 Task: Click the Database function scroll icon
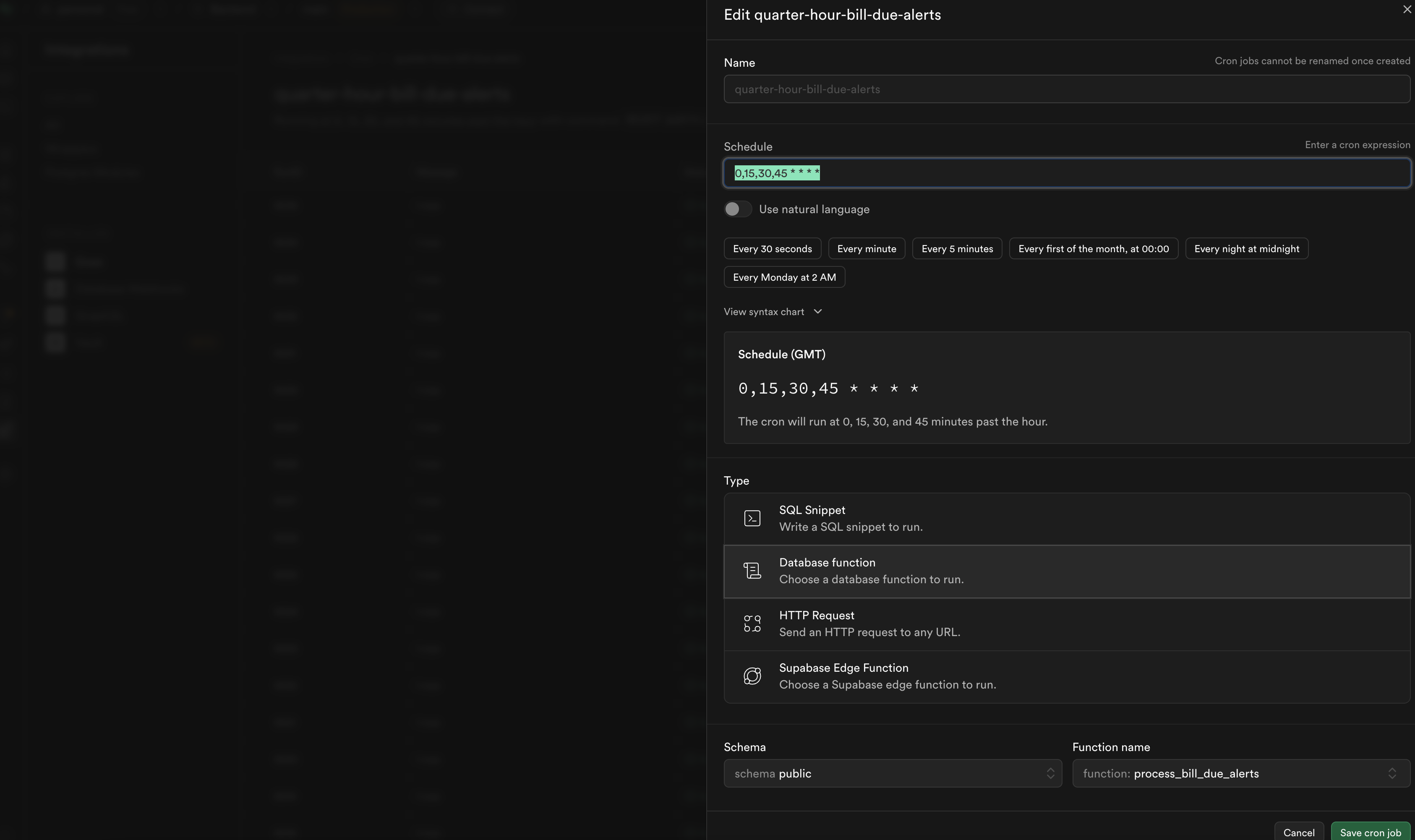(x=752, y=571)
